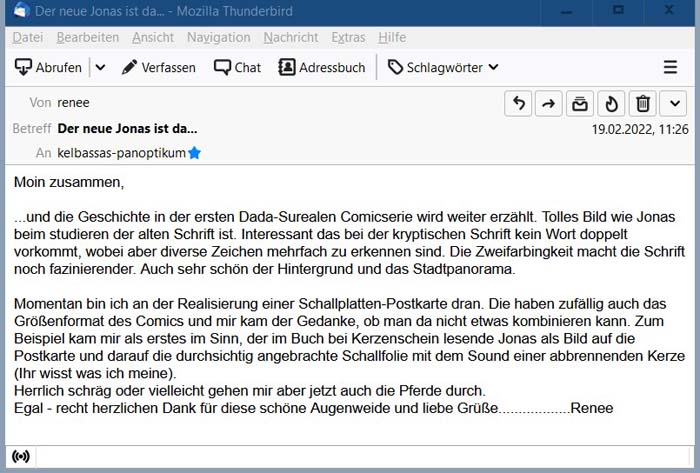Click the sender name renee

coord(73,102)
